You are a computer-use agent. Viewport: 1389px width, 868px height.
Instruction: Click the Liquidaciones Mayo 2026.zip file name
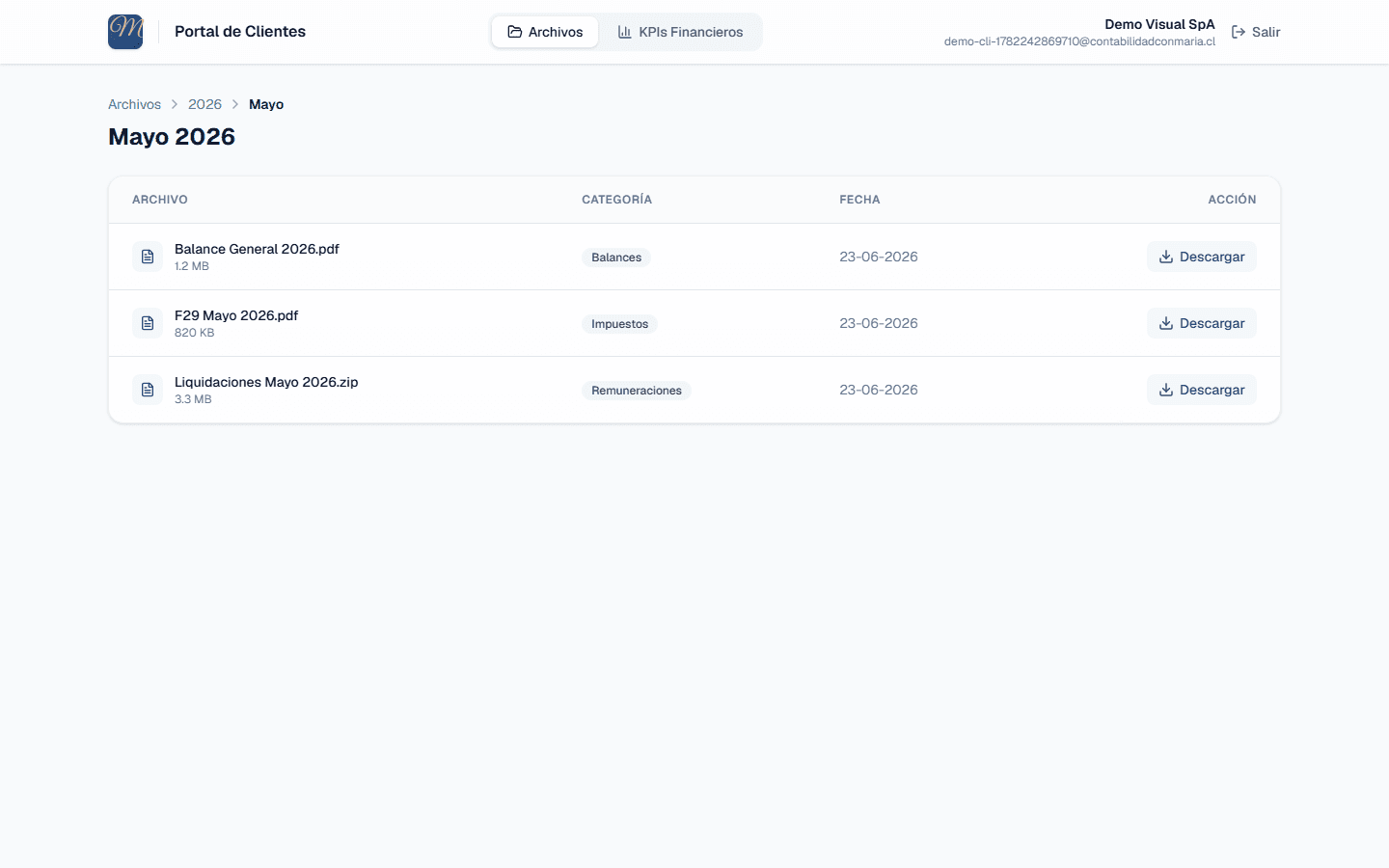(x=266, y=382)
